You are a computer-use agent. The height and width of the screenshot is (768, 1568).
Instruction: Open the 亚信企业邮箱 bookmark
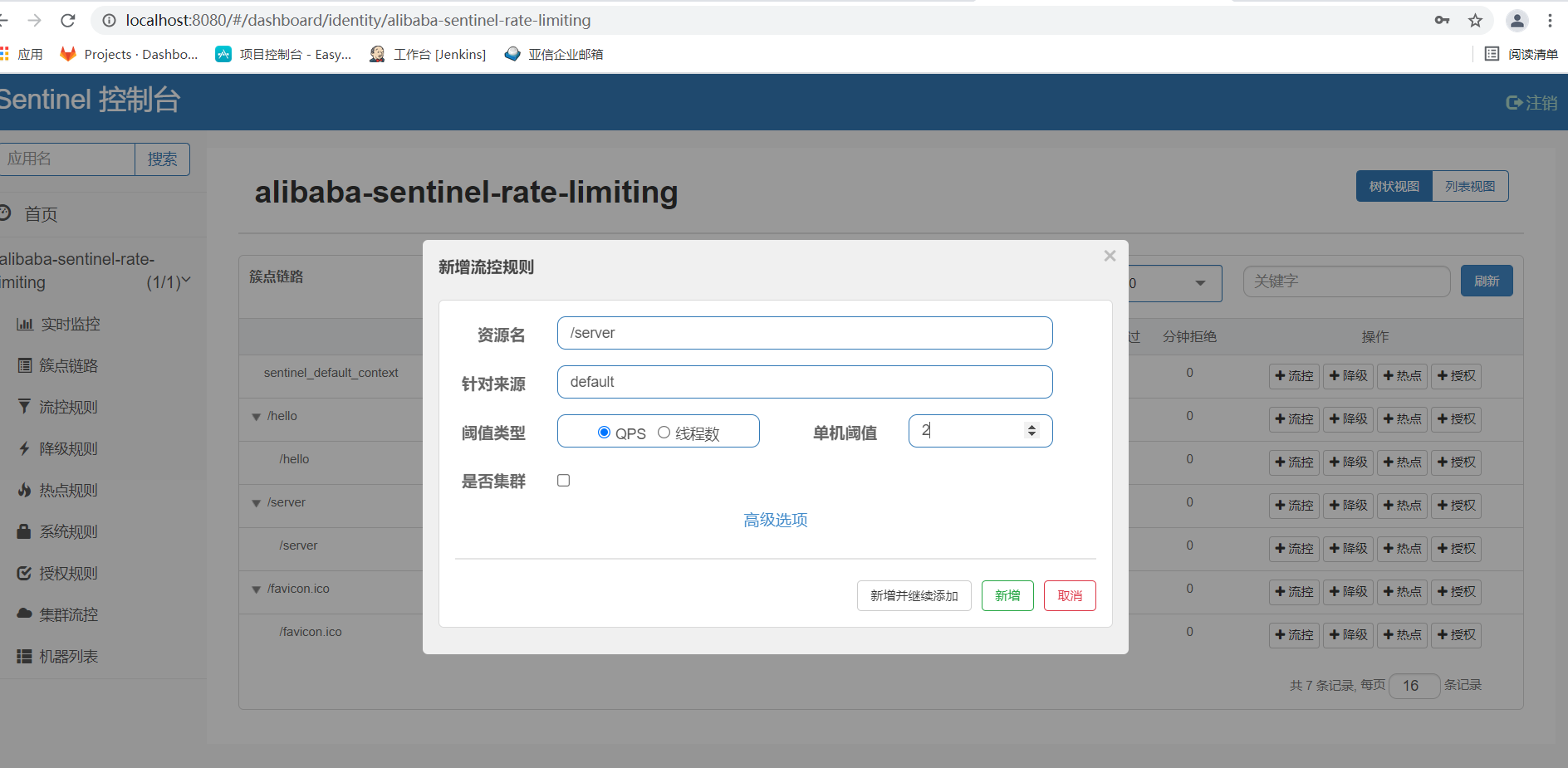(555, 54)
